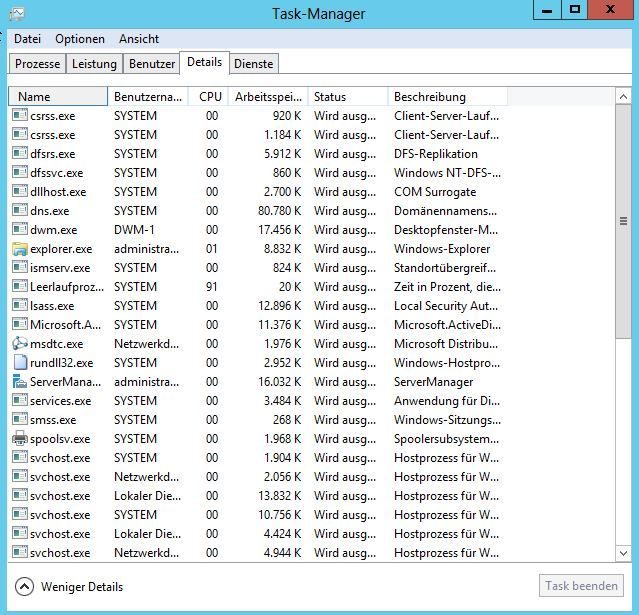Click the Zeit in Prozent, die... description
This screenshot has width=639, height=615.
click(447, 287)
